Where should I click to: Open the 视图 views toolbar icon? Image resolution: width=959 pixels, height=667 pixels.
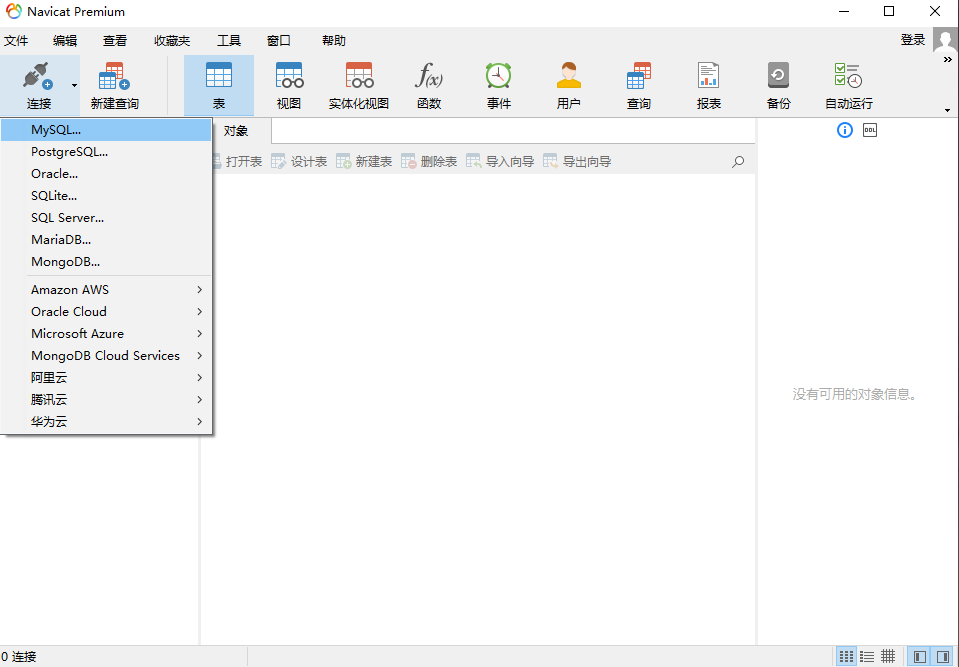coord(289,75)
